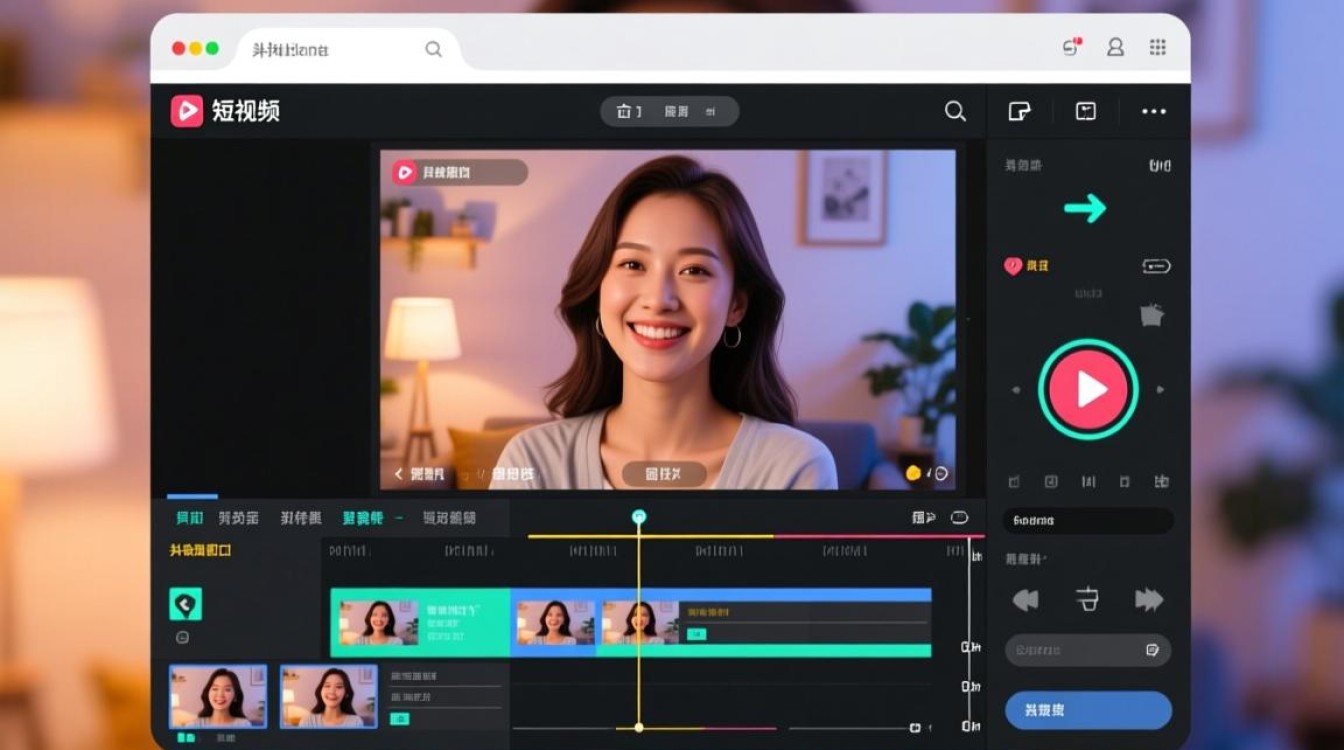Toggle the small pill icon above the timeline's right end

coord(959,517)
